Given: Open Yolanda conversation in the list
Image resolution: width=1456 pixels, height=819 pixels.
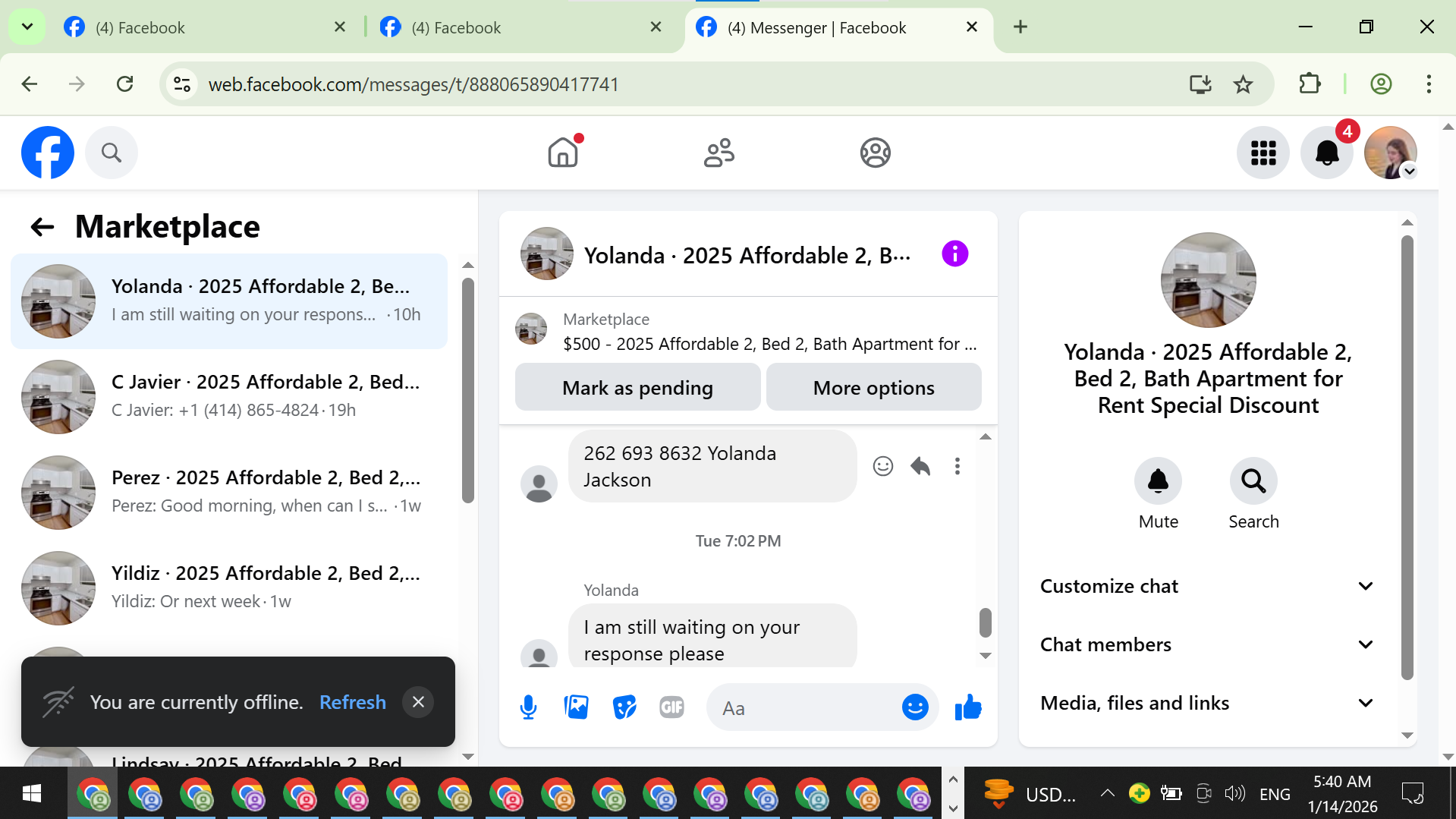Looking at the screenshot, I should point(229,301).
